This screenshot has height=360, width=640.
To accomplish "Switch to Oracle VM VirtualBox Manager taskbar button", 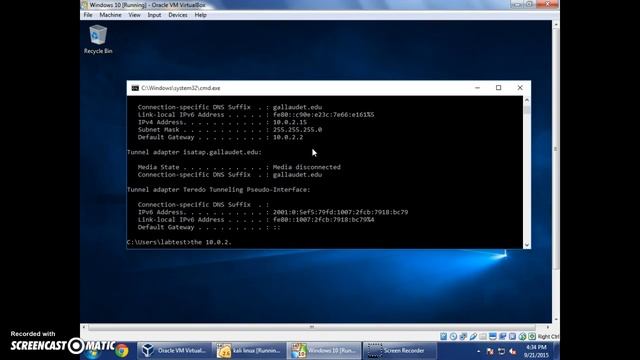I will [x=174, y=351].
